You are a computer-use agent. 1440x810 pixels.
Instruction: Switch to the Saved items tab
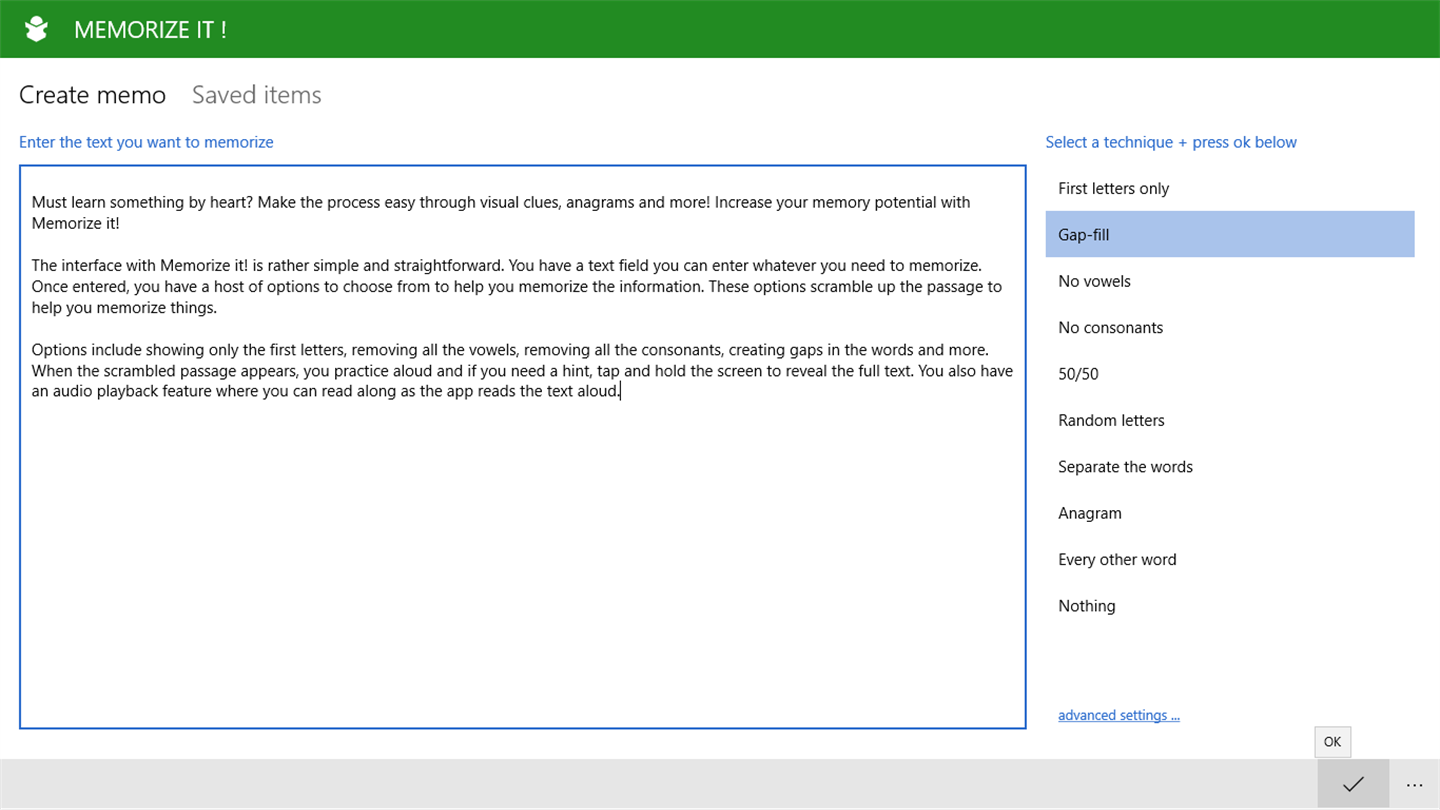point(256,95)
